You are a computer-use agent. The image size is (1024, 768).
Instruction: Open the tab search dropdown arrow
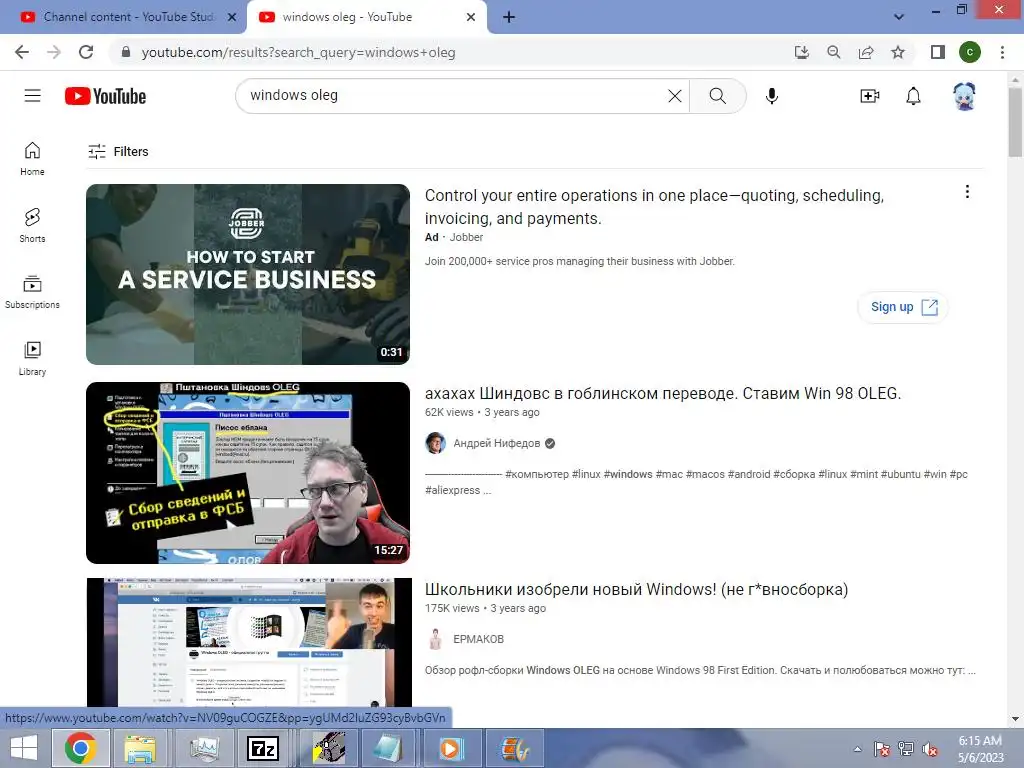[899, 17]
